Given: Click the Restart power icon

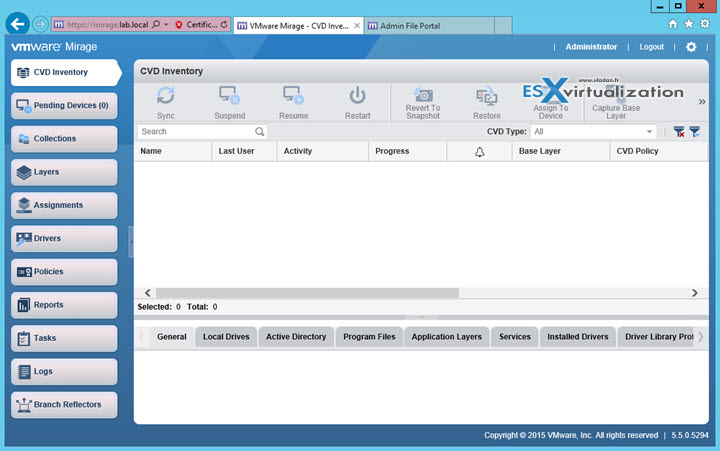Looking at the screenshot, I should [x=357, y=96].
